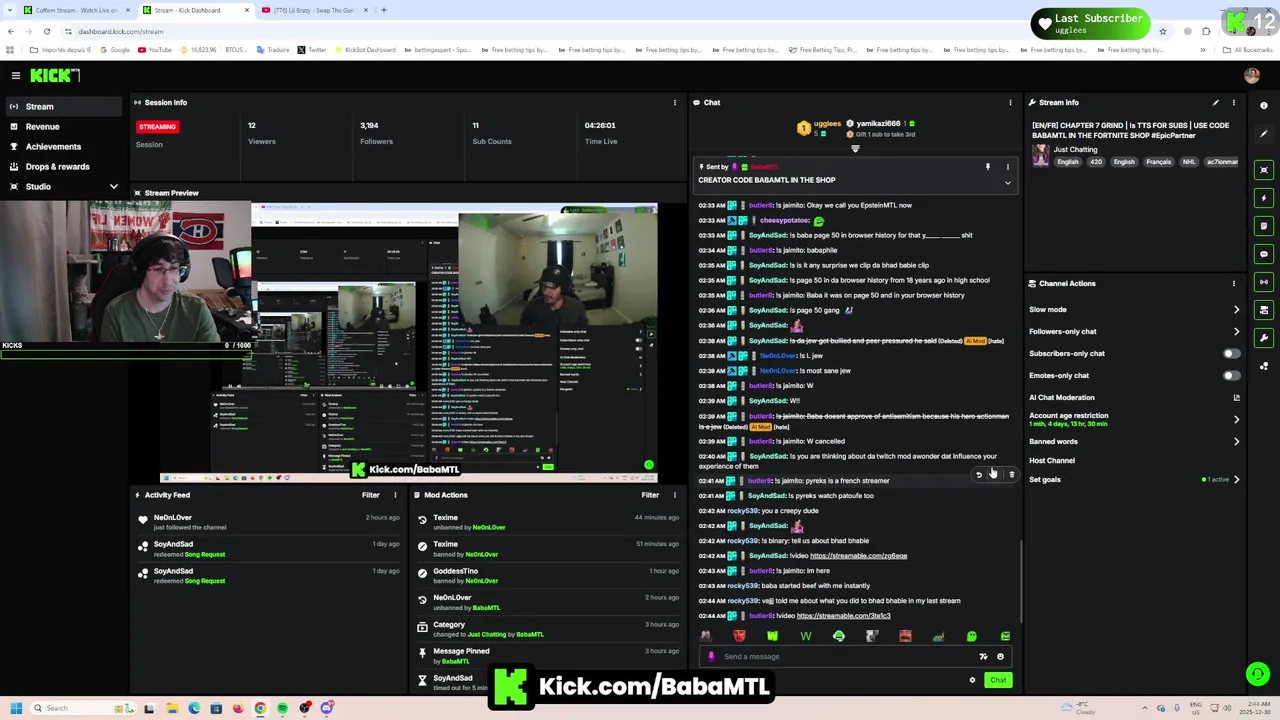This screenshot has height=720, width=1280.
Task: Click channel actions toolbar icon
Action: [x=1264, y=310]
